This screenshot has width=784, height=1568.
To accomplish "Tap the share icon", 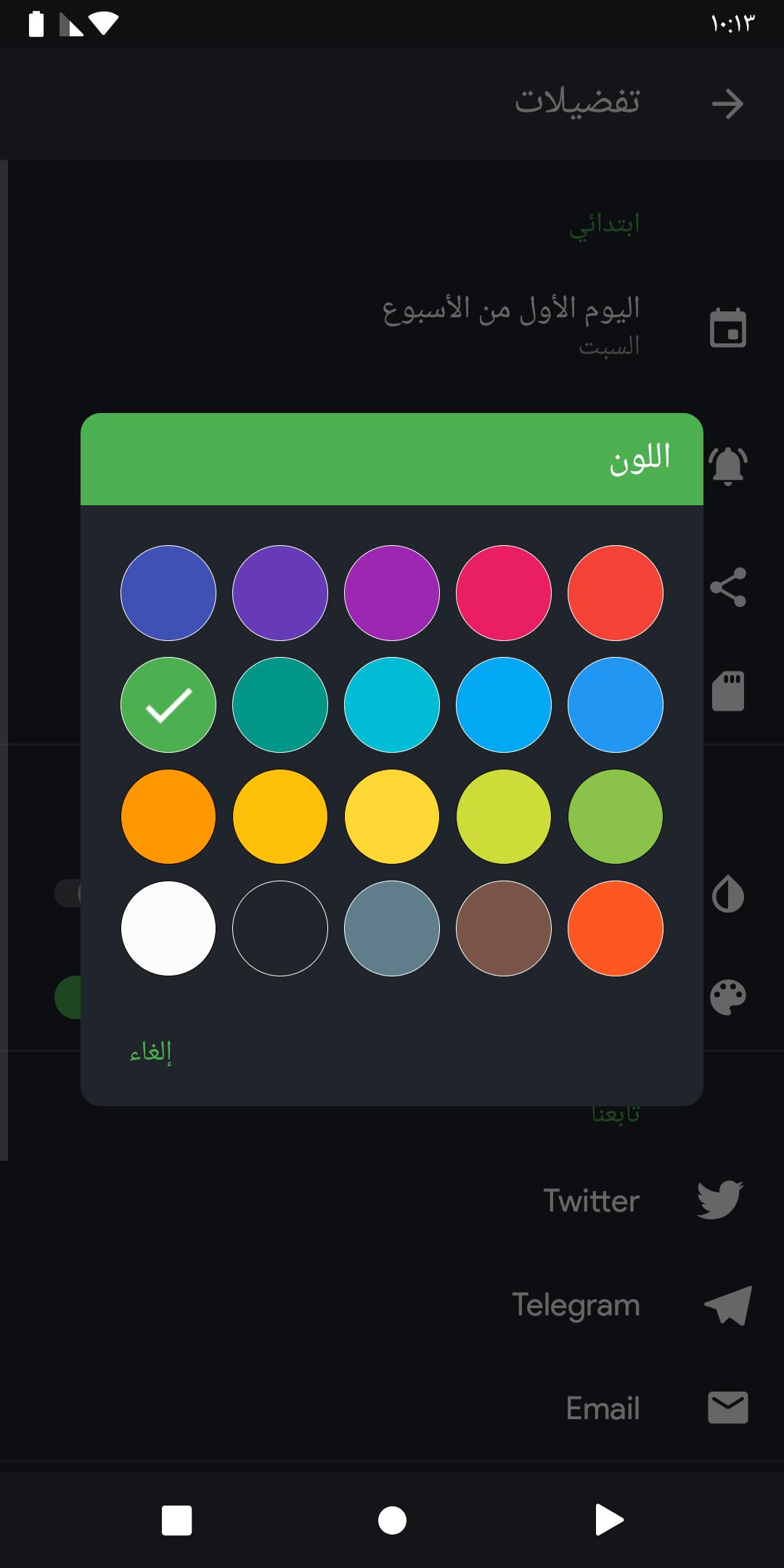I will click(727, 587).
